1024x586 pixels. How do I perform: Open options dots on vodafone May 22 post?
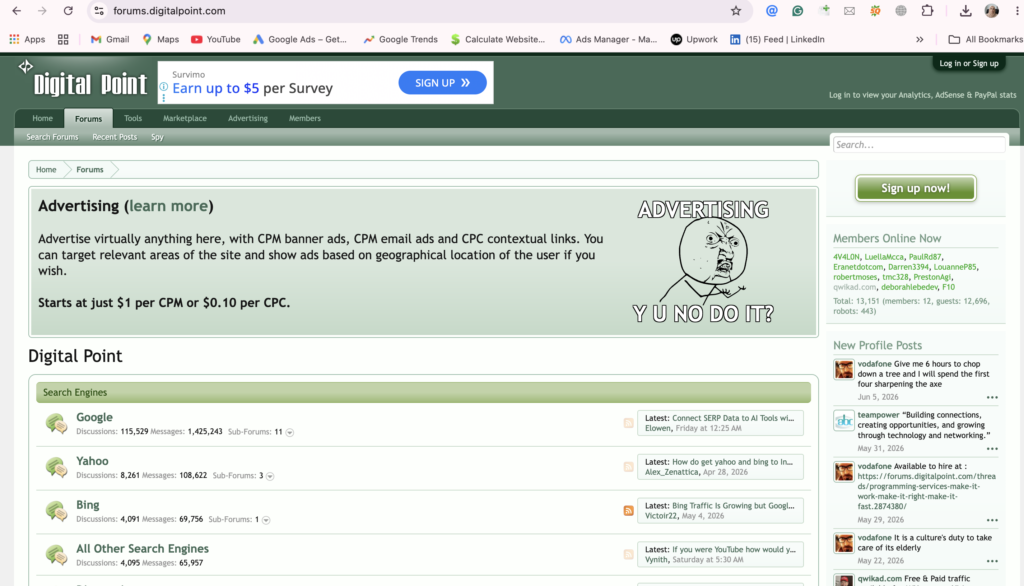coord(992,561)
